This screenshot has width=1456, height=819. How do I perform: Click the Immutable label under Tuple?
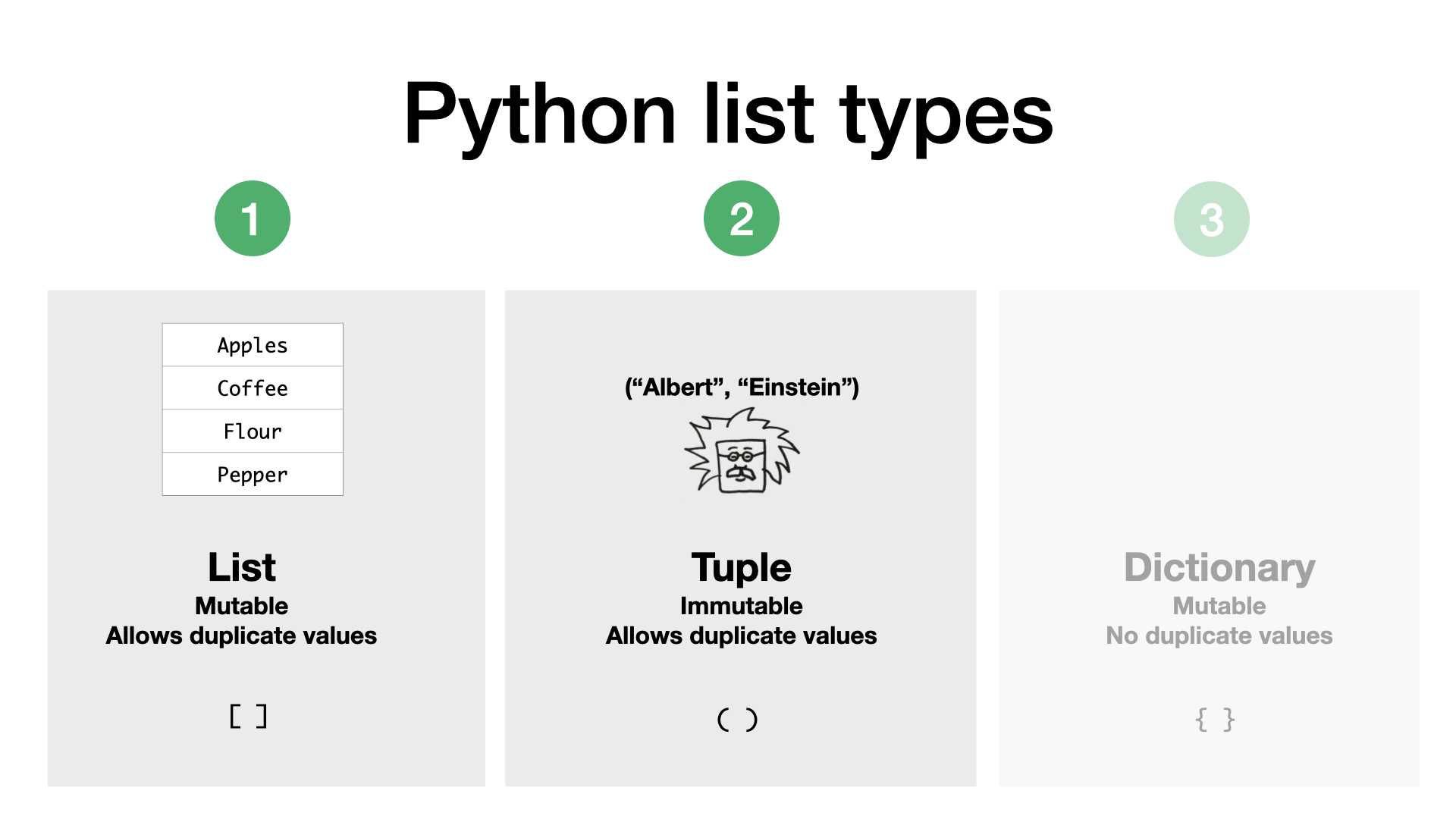click(742, 606)
